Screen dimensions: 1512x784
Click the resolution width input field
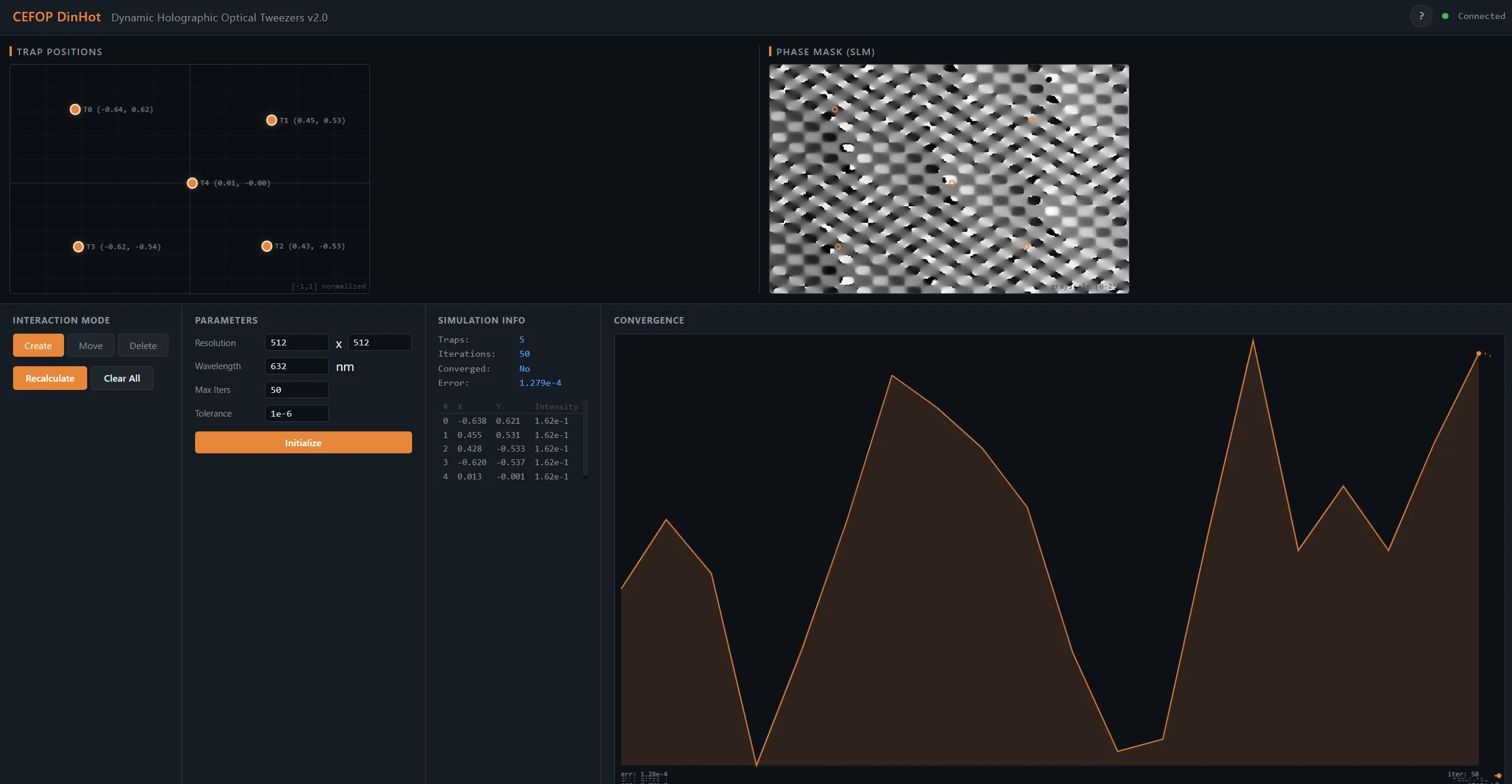coord(296,343)
